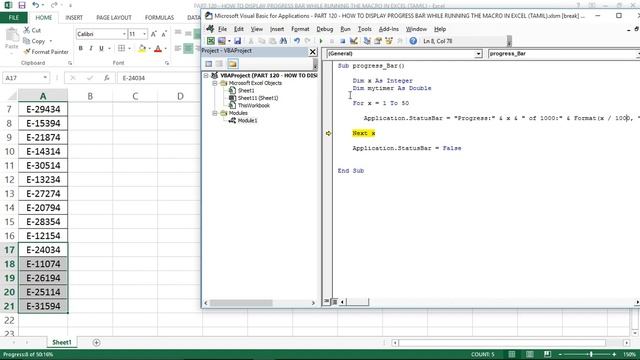
Task: Click Toggle Folders button in Project panel
Action: point(233,64)
